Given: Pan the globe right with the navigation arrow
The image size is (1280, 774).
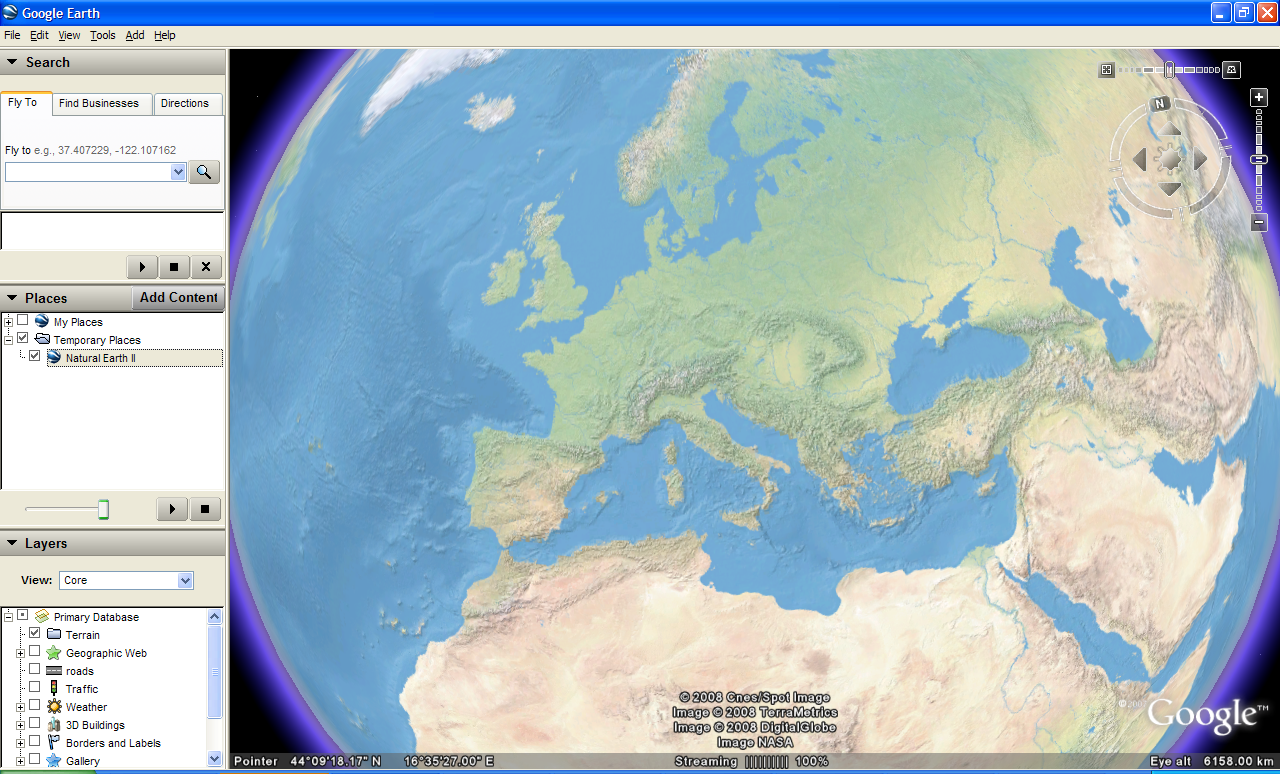Looking at the screenshot, I should pyautogui.click(x=1200, y=159).
